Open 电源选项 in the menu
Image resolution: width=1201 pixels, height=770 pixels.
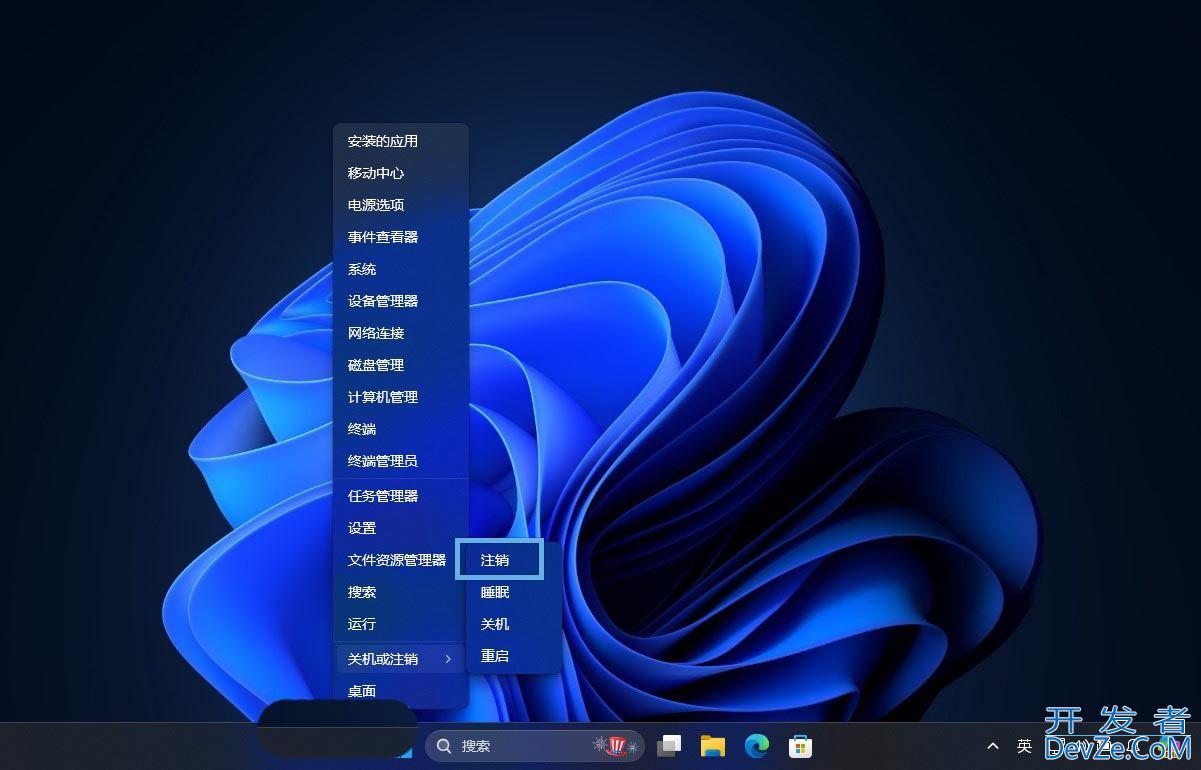click(x=400, y=205)
